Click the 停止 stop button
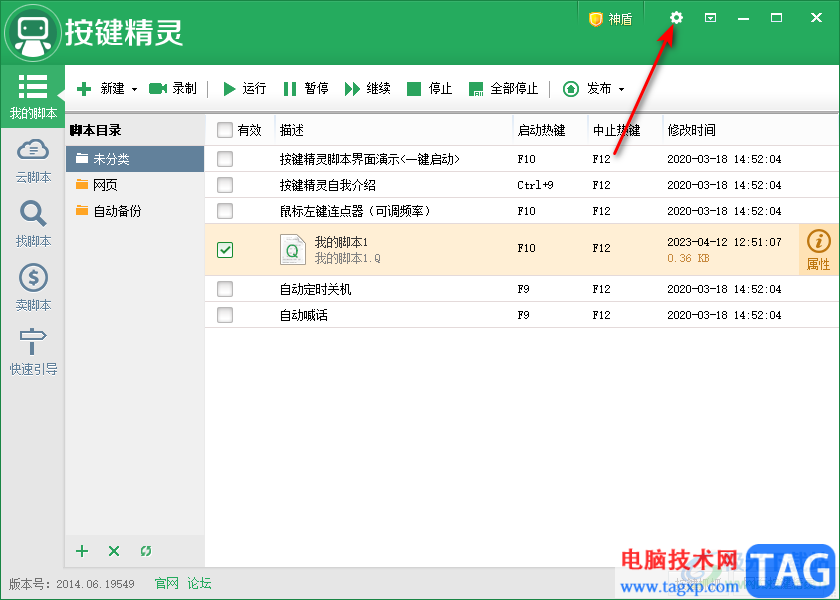The width and height of the screenshot is (840, 600). (430, 88)
